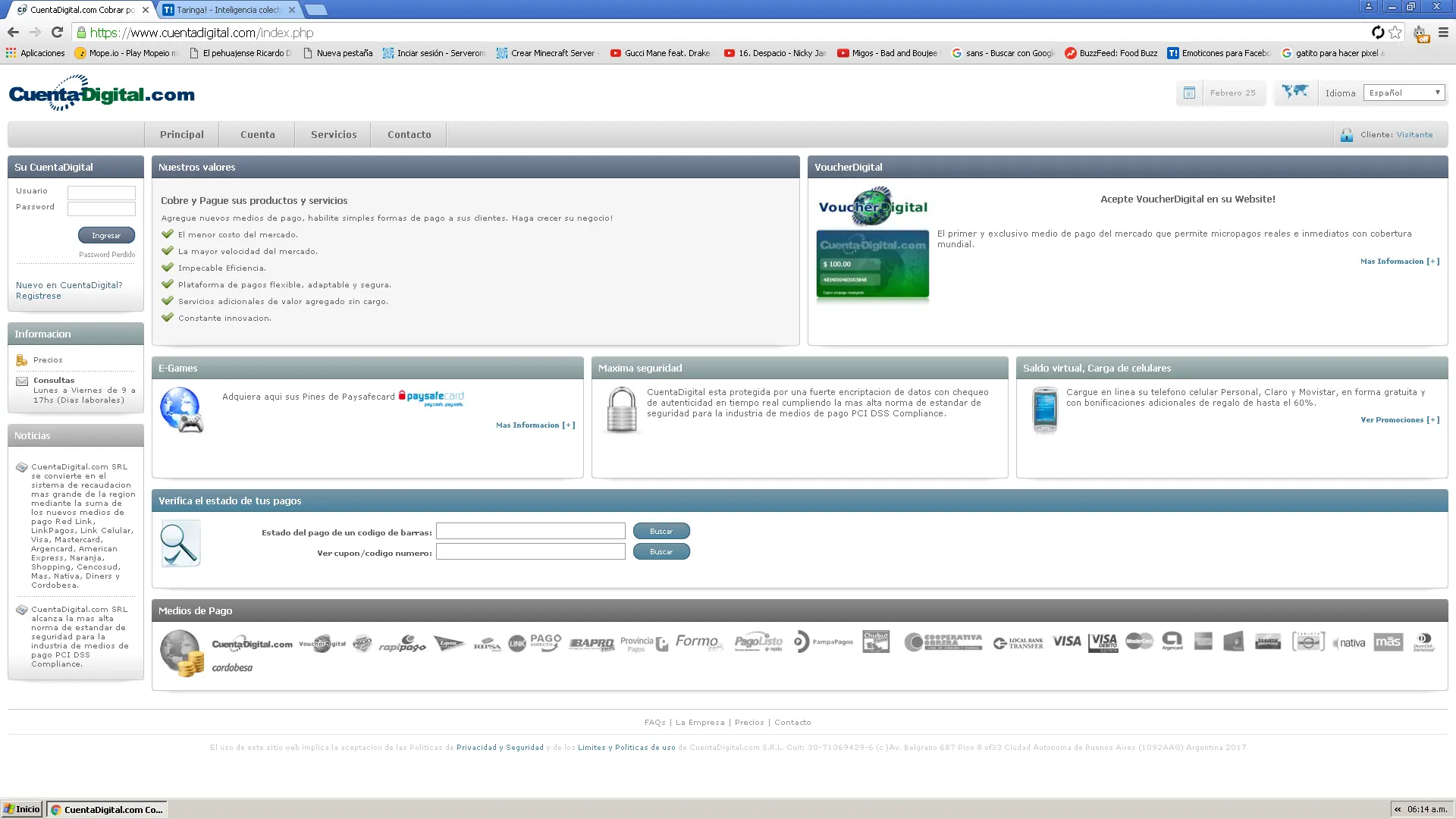This screenshot has width=1456, height=819.
Task: Expand the system tray hidden icons arrow
Action: coord(1398,809)
